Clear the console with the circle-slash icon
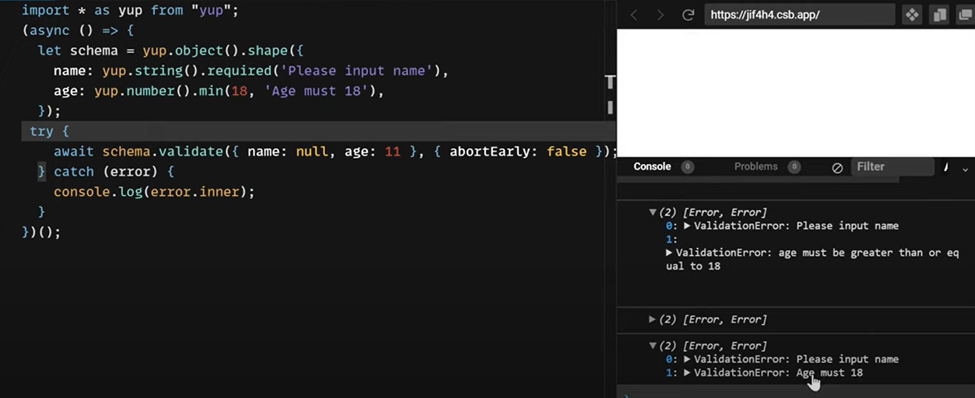This screenshot has width=975, height=398. (x=837, y=167)
